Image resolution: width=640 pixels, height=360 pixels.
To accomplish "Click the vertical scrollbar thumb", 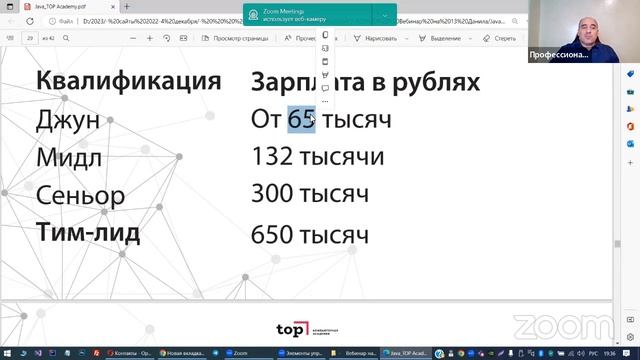I will [618, 244].
